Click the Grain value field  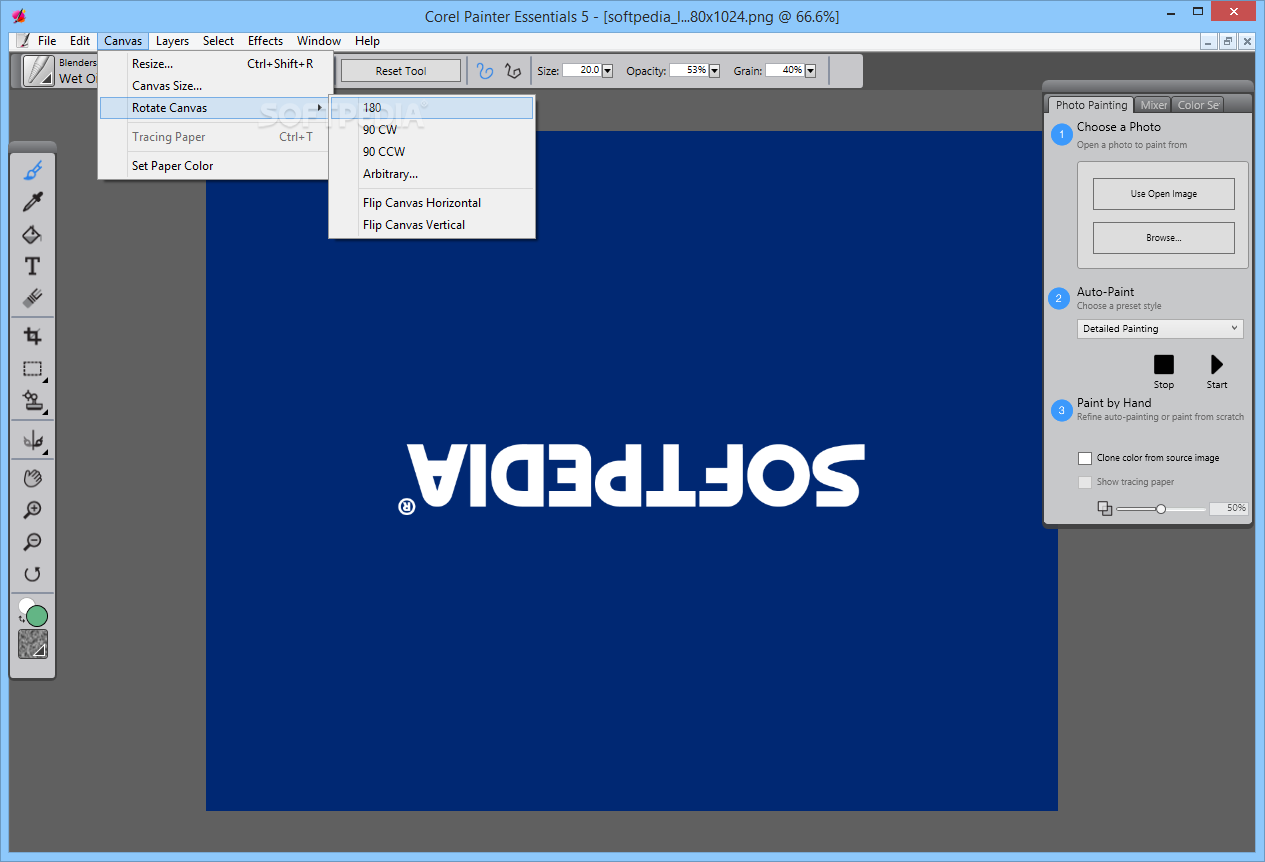[784, 70]
